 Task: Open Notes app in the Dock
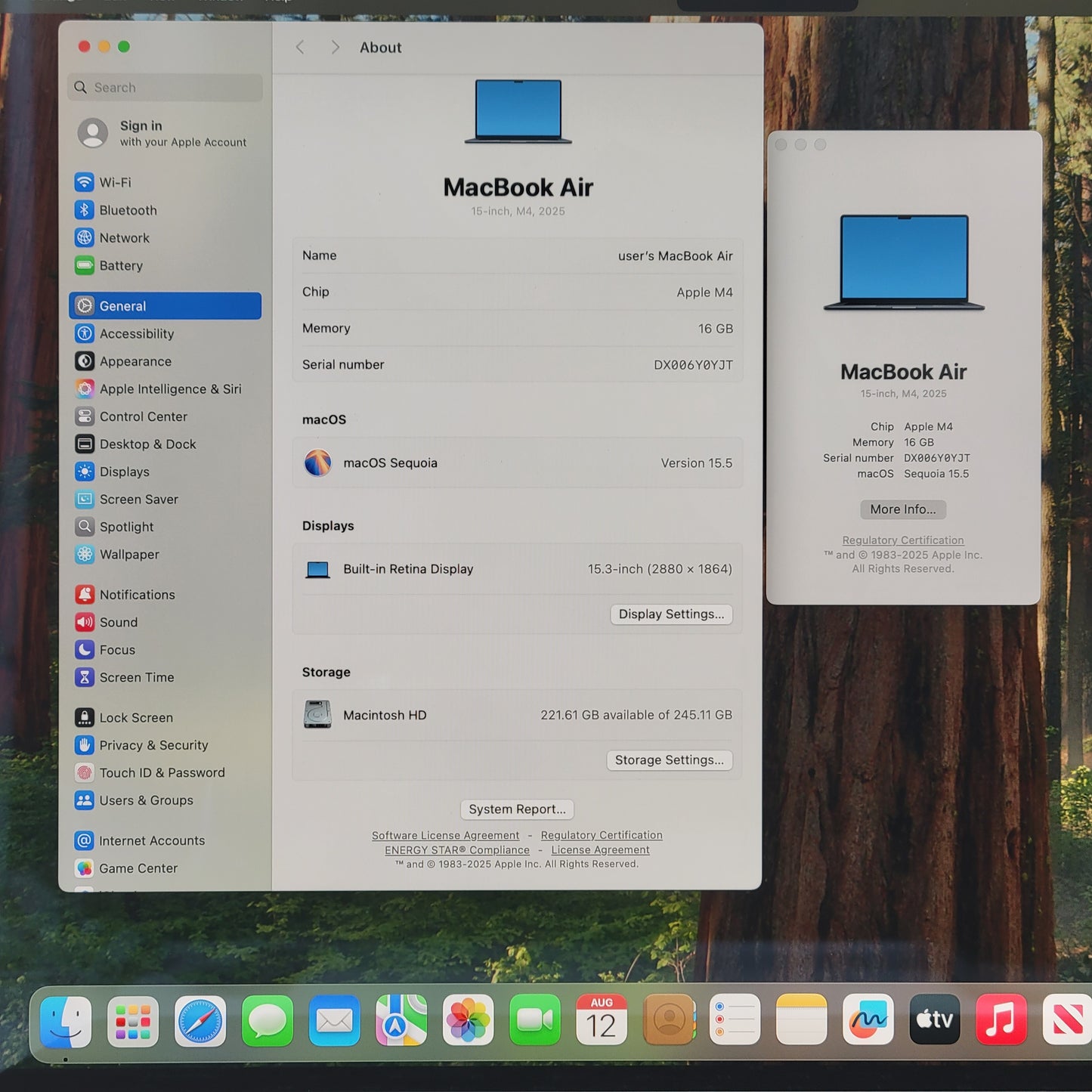[802, 1020]
